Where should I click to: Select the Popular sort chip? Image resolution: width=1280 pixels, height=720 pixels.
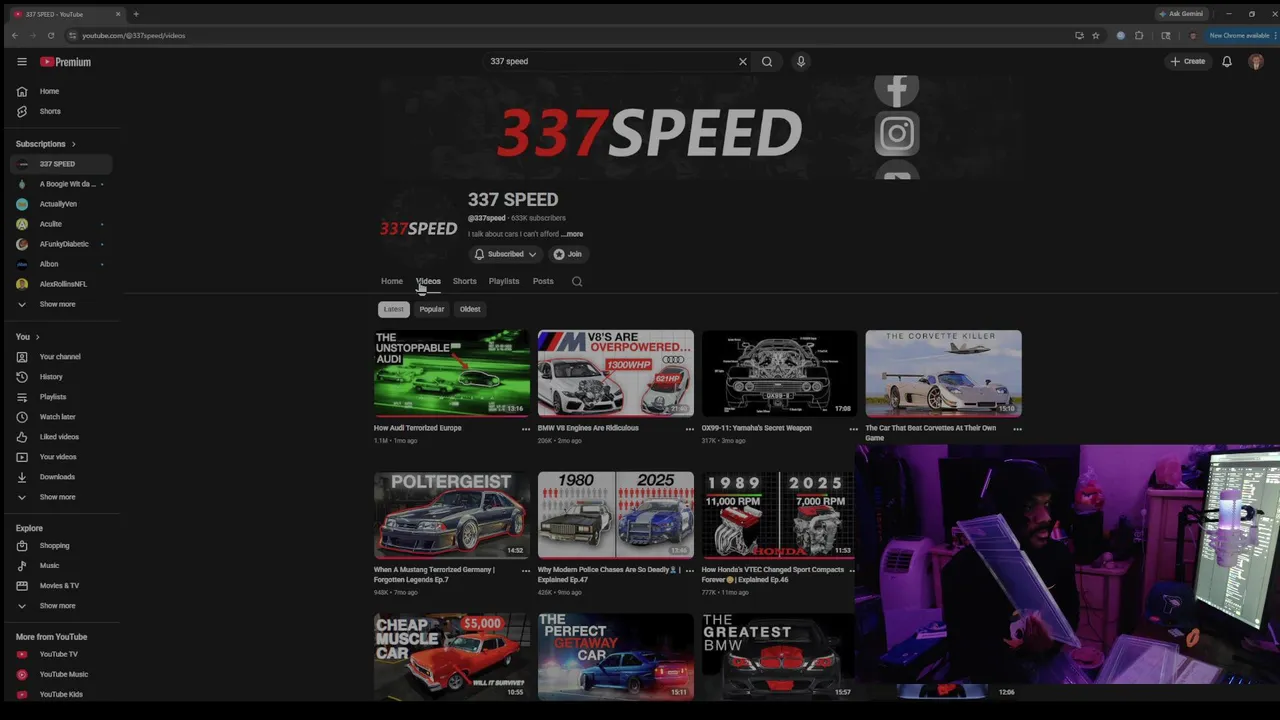pyautogui.click(x=432, y=309)
